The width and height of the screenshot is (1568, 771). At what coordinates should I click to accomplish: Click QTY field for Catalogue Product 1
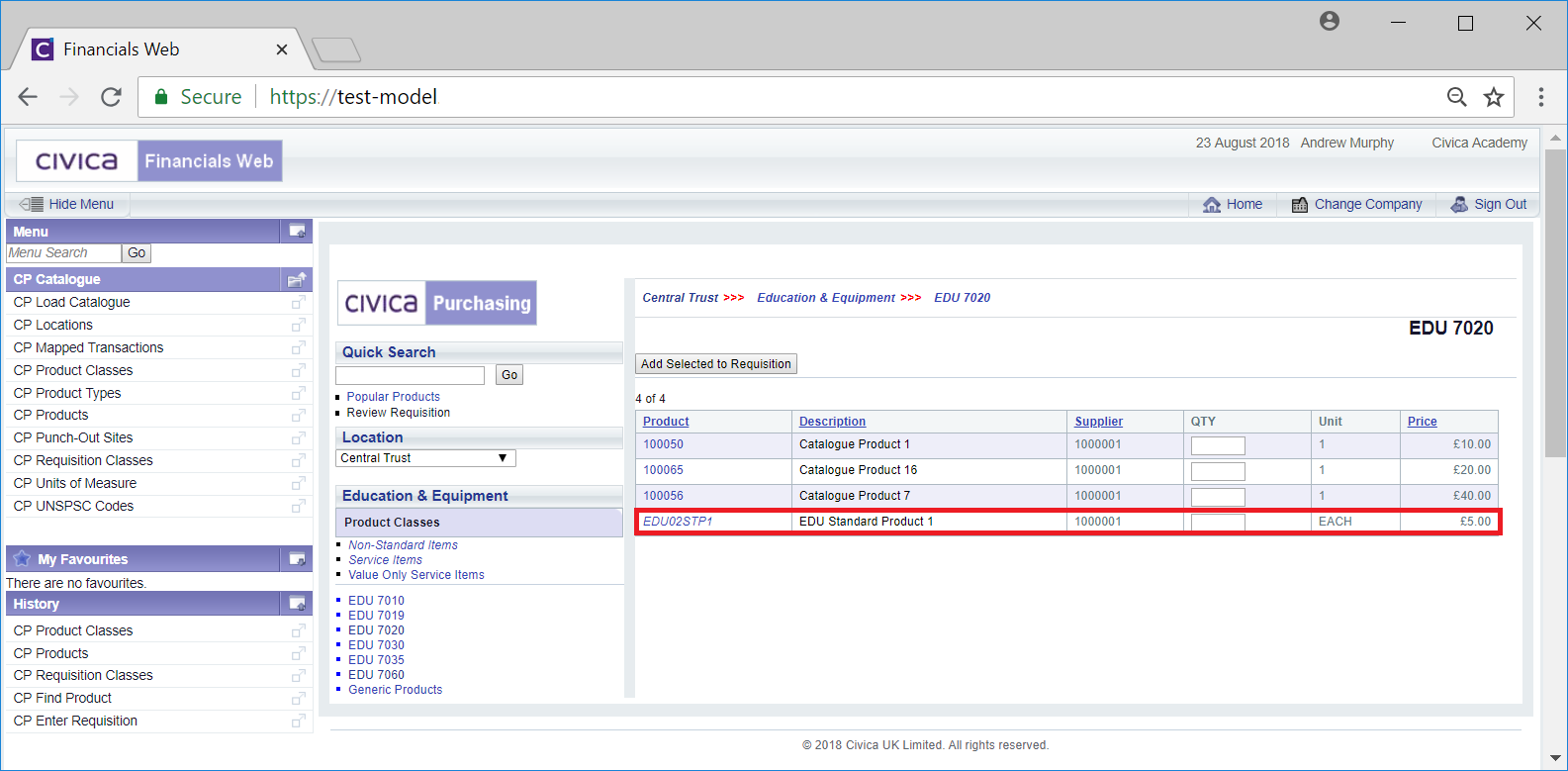click(x=1218, y=445)
